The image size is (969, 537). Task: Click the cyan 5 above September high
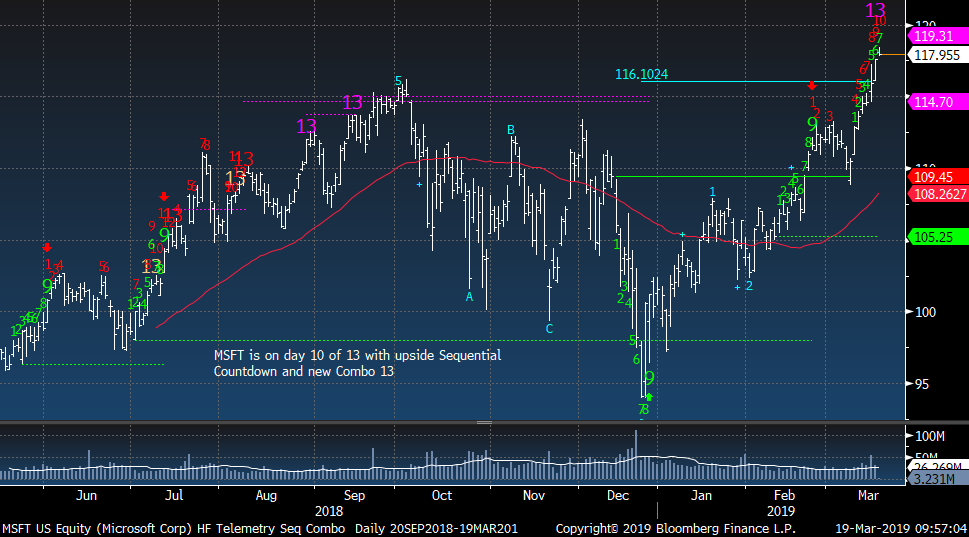pyautogui.click(x=398, y=81)
